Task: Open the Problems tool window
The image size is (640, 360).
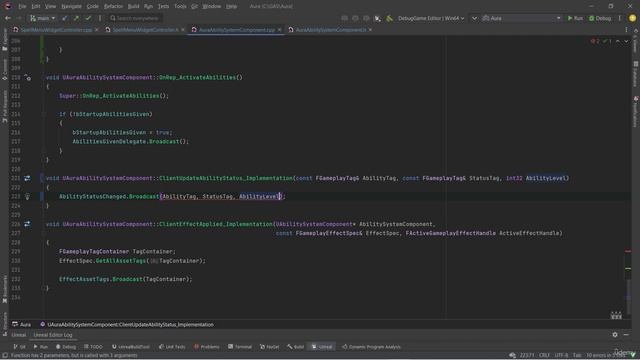Action: click(207, 347)
